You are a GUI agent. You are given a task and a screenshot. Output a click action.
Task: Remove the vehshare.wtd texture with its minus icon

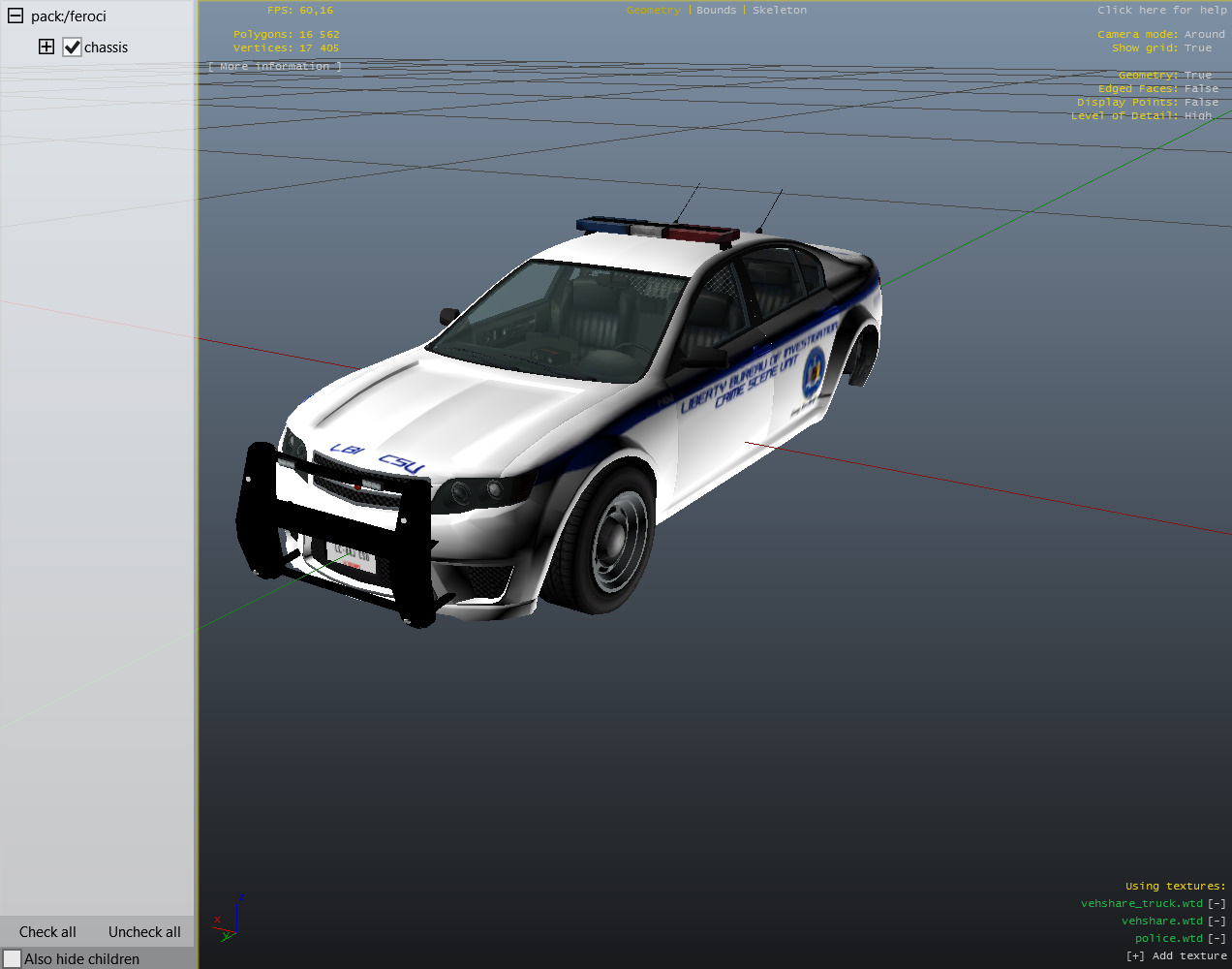pyautogui.click(x=1217, y=922)
